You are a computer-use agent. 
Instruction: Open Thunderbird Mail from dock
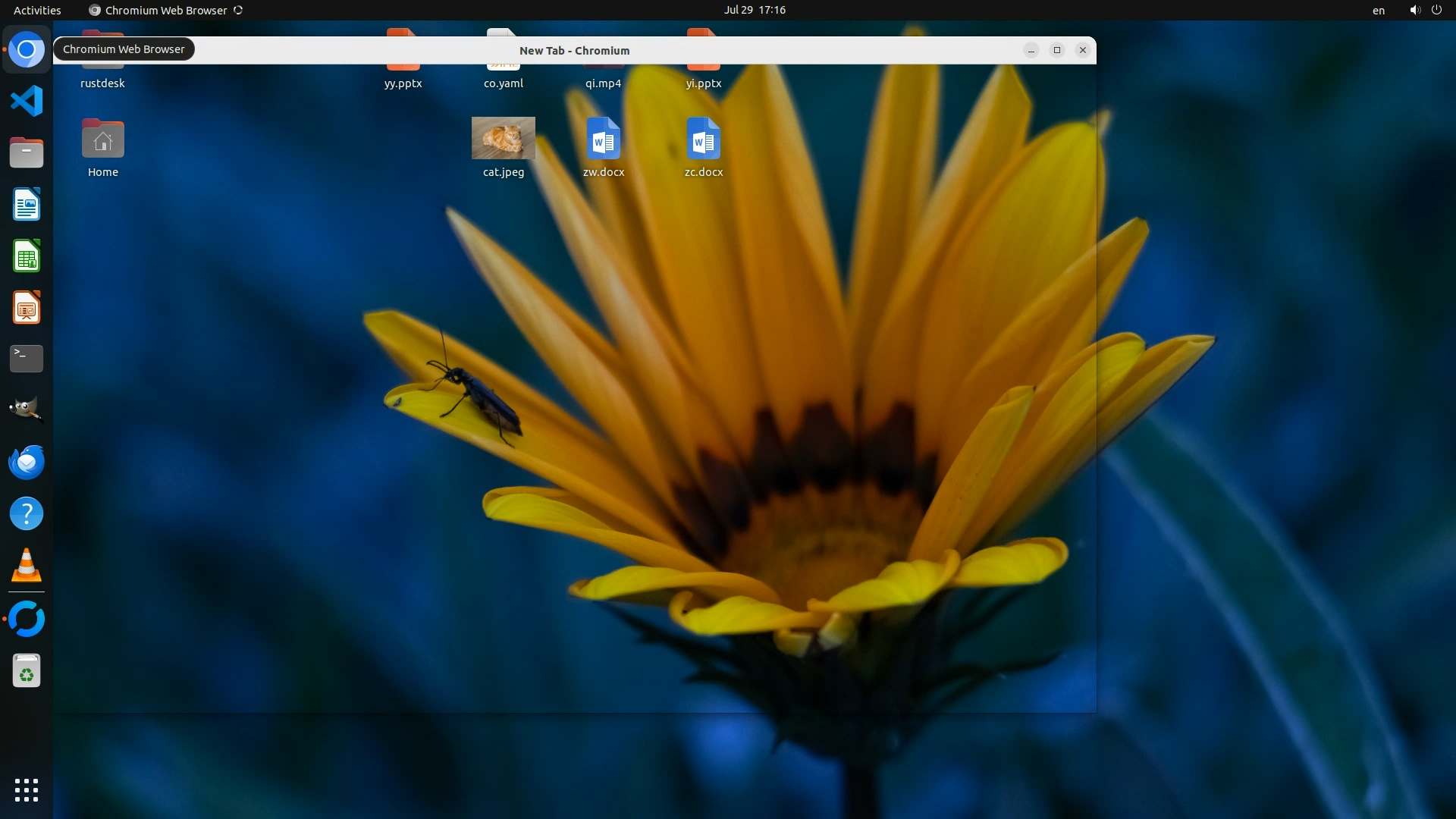(x=27, y=462)
